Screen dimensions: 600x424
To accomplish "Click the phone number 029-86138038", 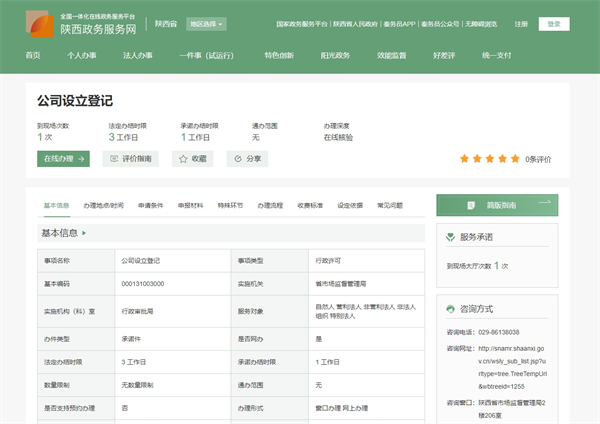I will (499, 332).
